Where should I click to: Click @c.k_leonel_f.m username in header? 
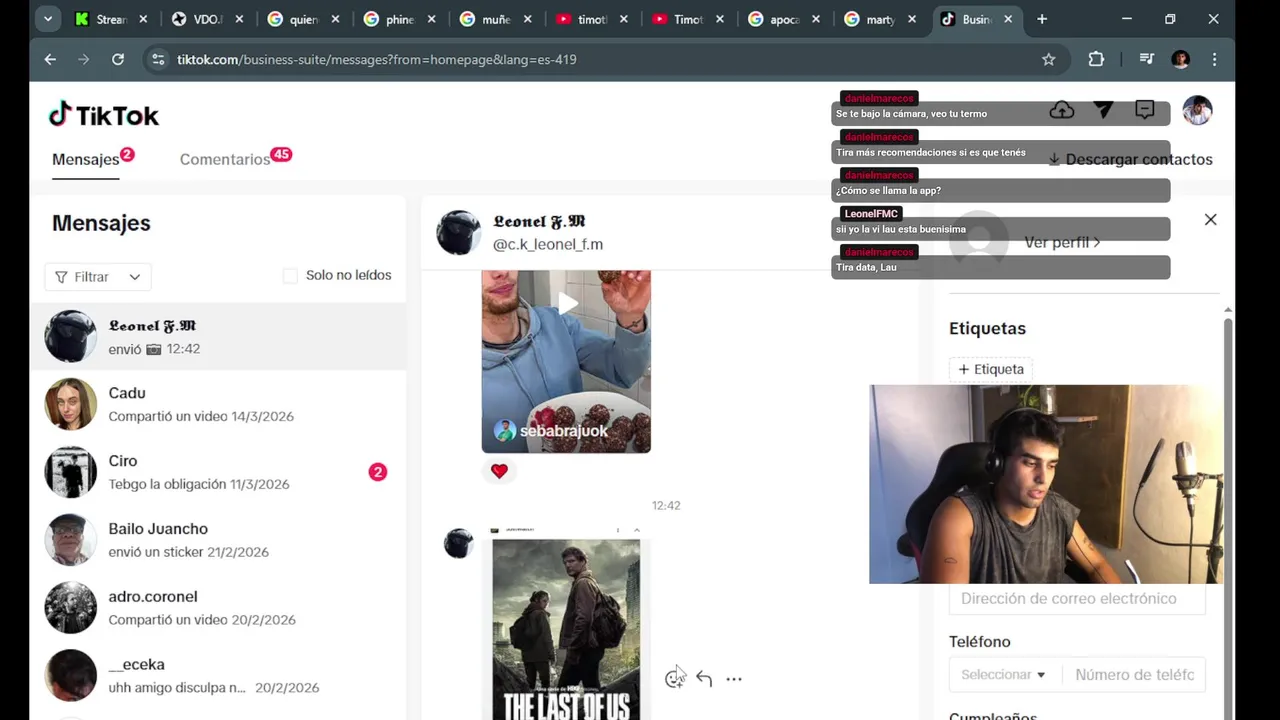coord(548,244)
